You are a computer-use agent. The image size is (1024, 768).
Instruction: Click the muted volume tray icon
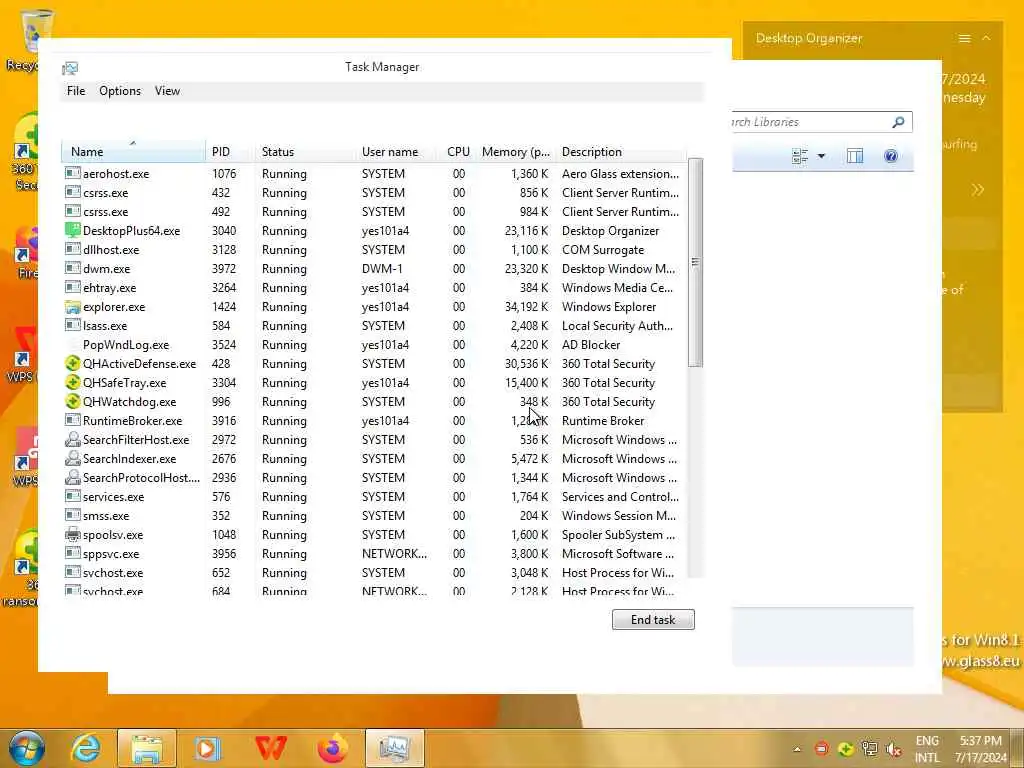[894, 749]
